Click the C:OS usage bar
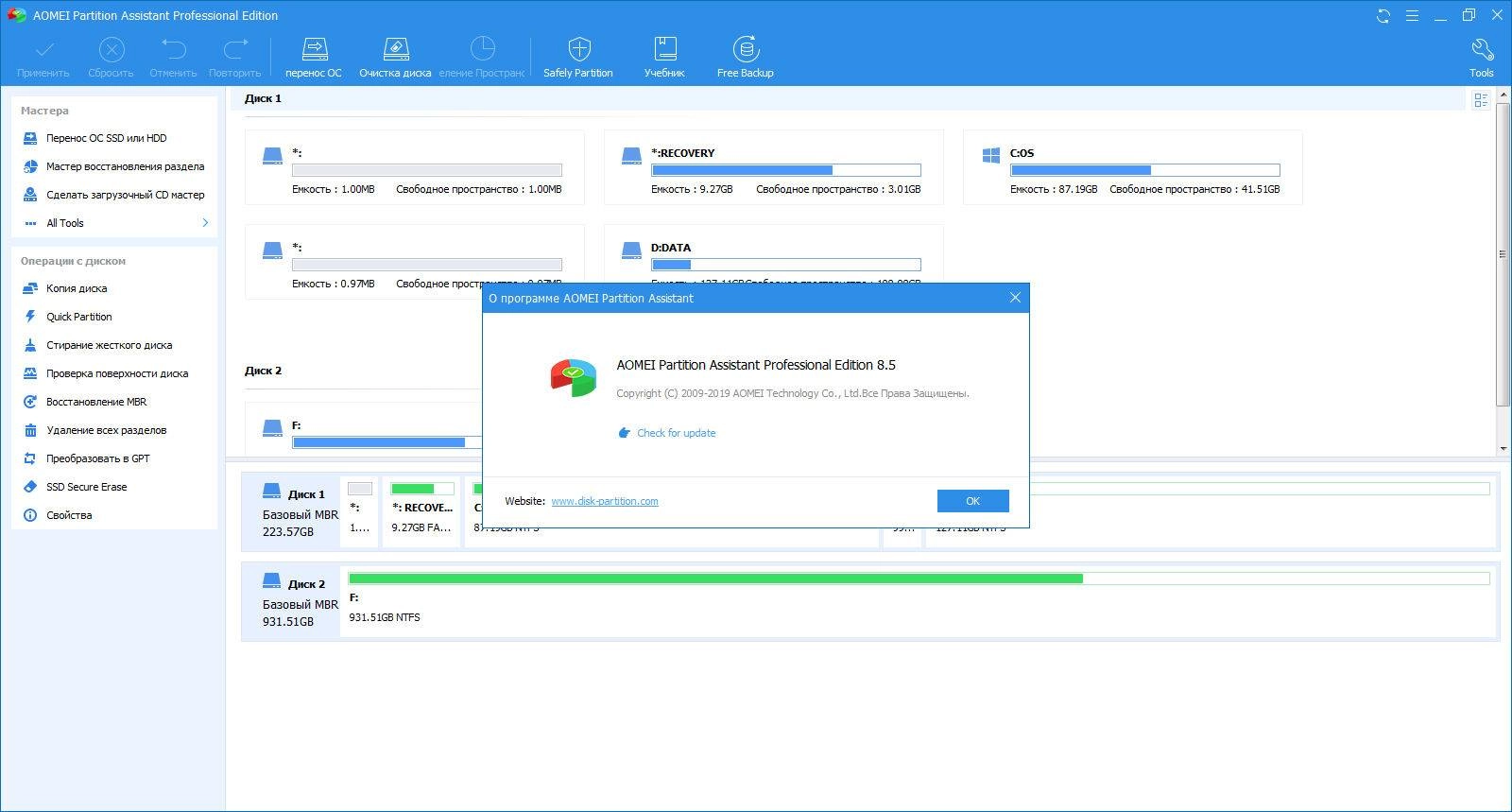Viewport: 1512px width, 812px height. click(x=1144, y=170)
